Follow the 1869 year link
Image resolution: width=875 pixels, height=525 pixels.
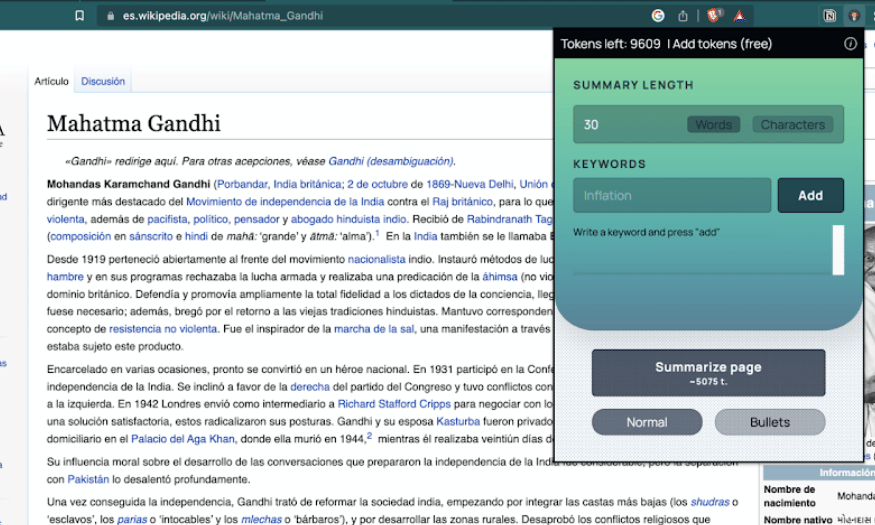[439, 184]
